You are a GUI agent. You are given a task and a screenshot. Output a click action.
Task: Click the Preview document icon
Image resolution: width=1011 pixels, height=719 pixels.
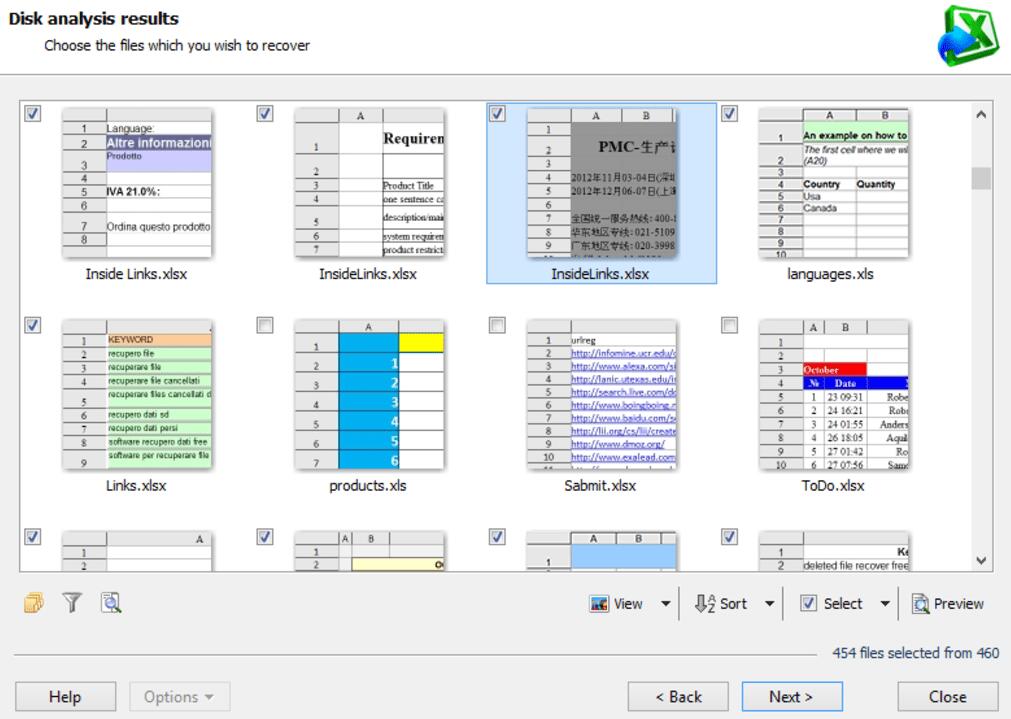[x=920, y=604]
